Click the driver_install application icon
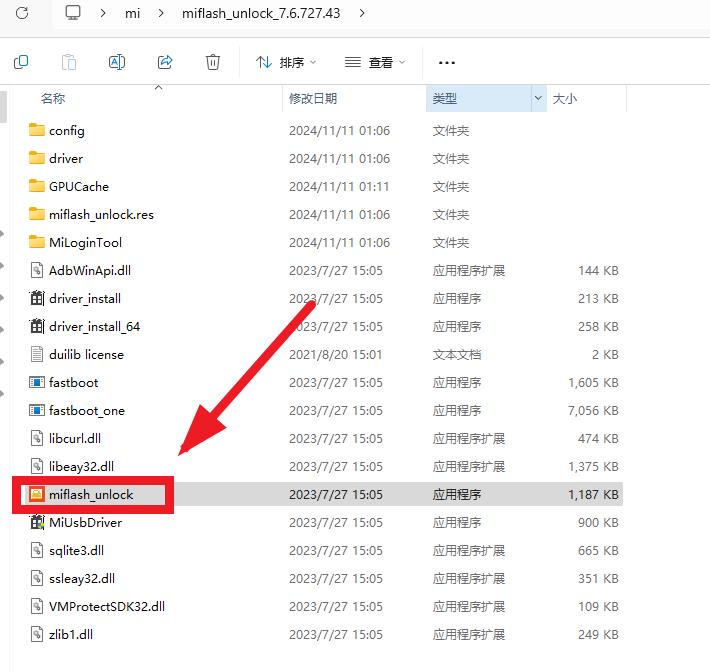The image size is (710, 672). tap(37, 298)
